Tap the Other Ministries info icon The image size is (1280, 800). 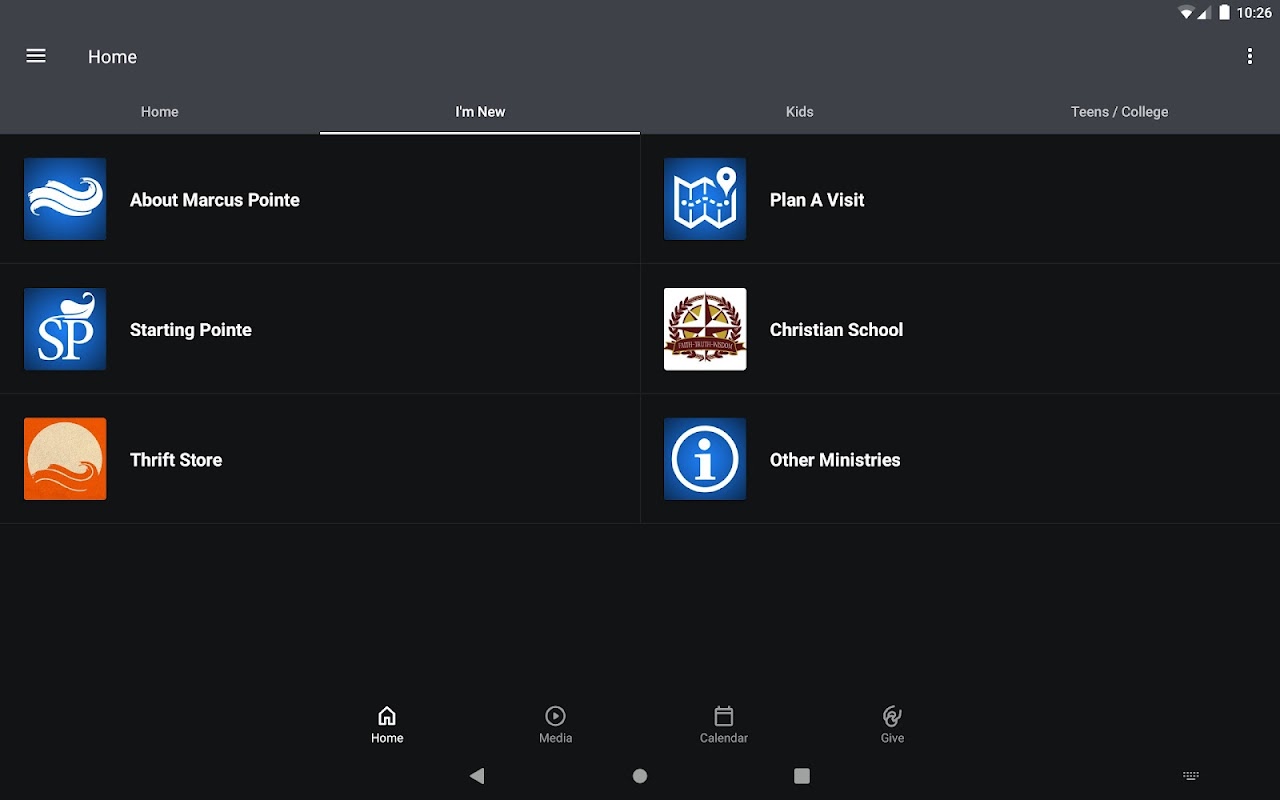click(705, 459)
